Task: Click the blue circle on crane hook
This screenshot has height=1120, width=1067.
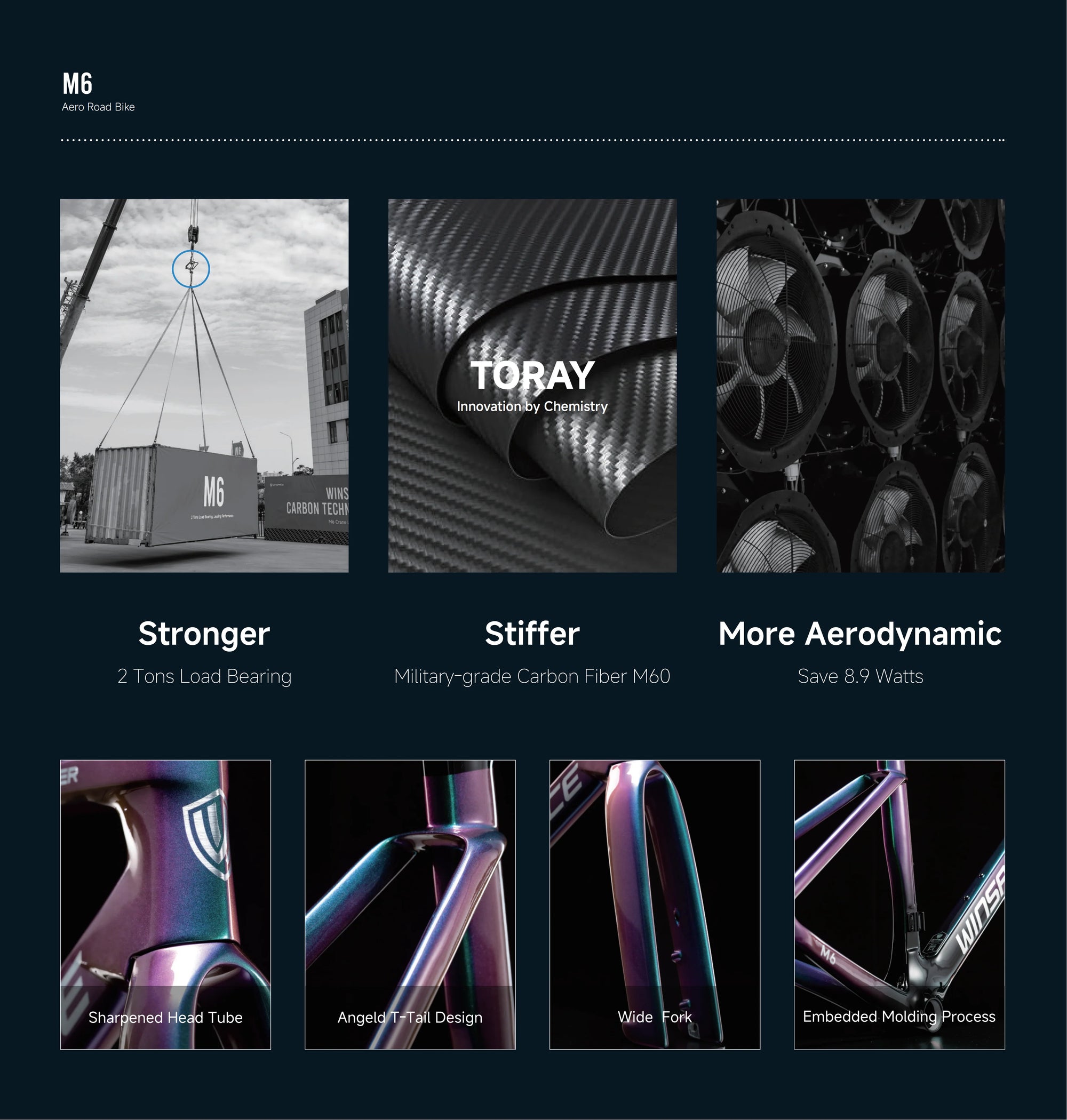Action: pyautogui.click(x=191, y=269)
